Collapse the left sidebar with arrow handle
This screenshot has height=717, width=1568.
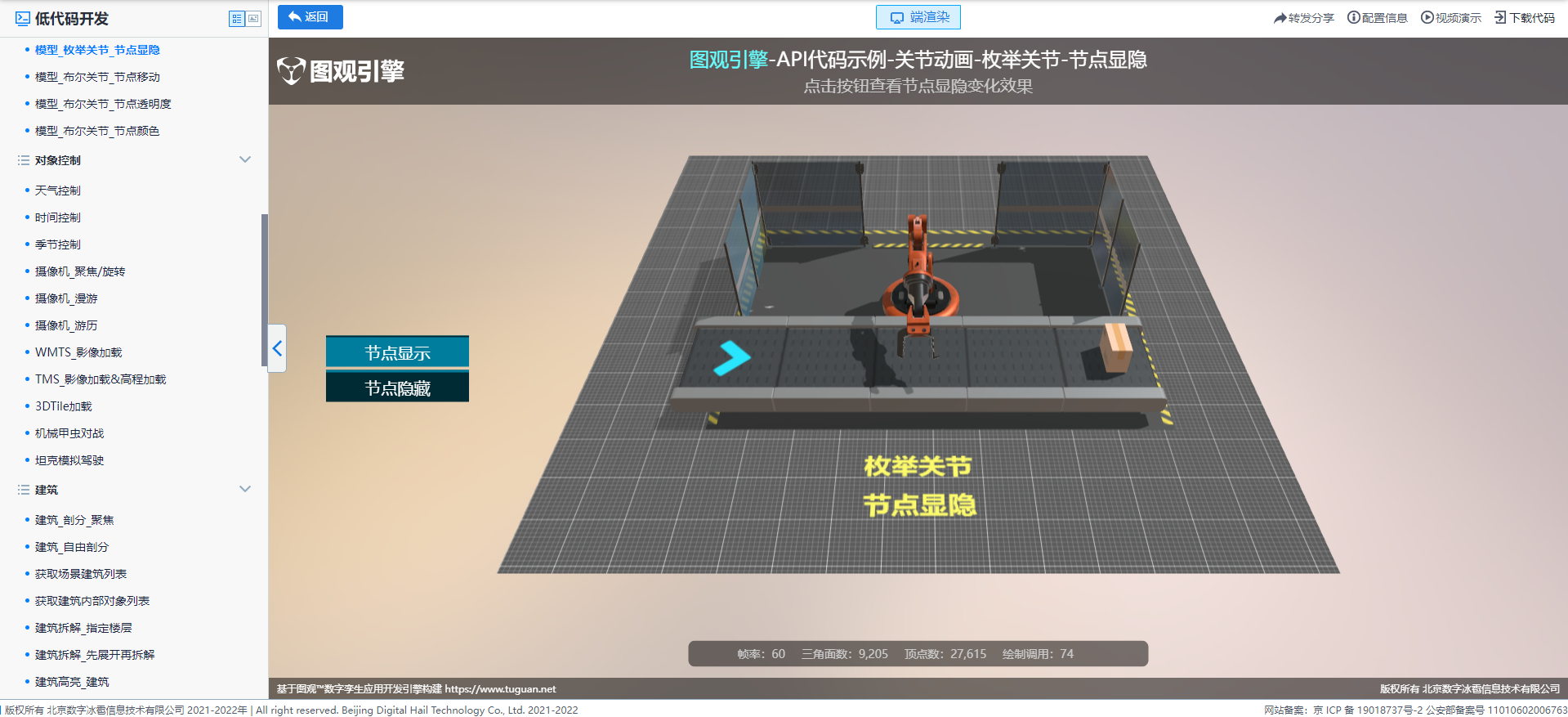pos(277,348)
